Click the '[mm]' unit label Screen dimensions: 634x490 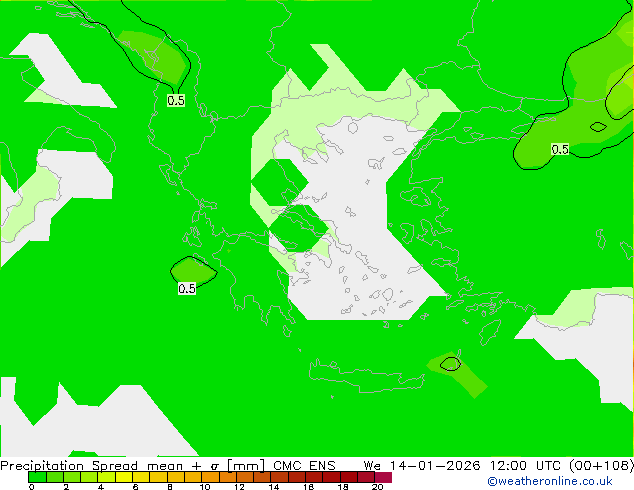click(246, 465)
